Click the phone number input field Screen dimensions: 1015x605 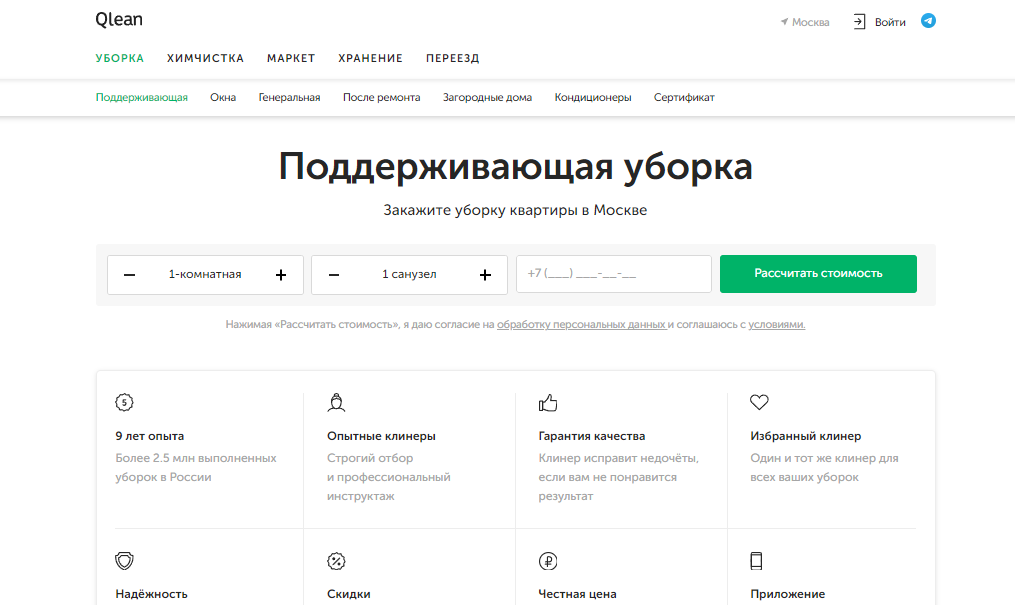point(613,274)
